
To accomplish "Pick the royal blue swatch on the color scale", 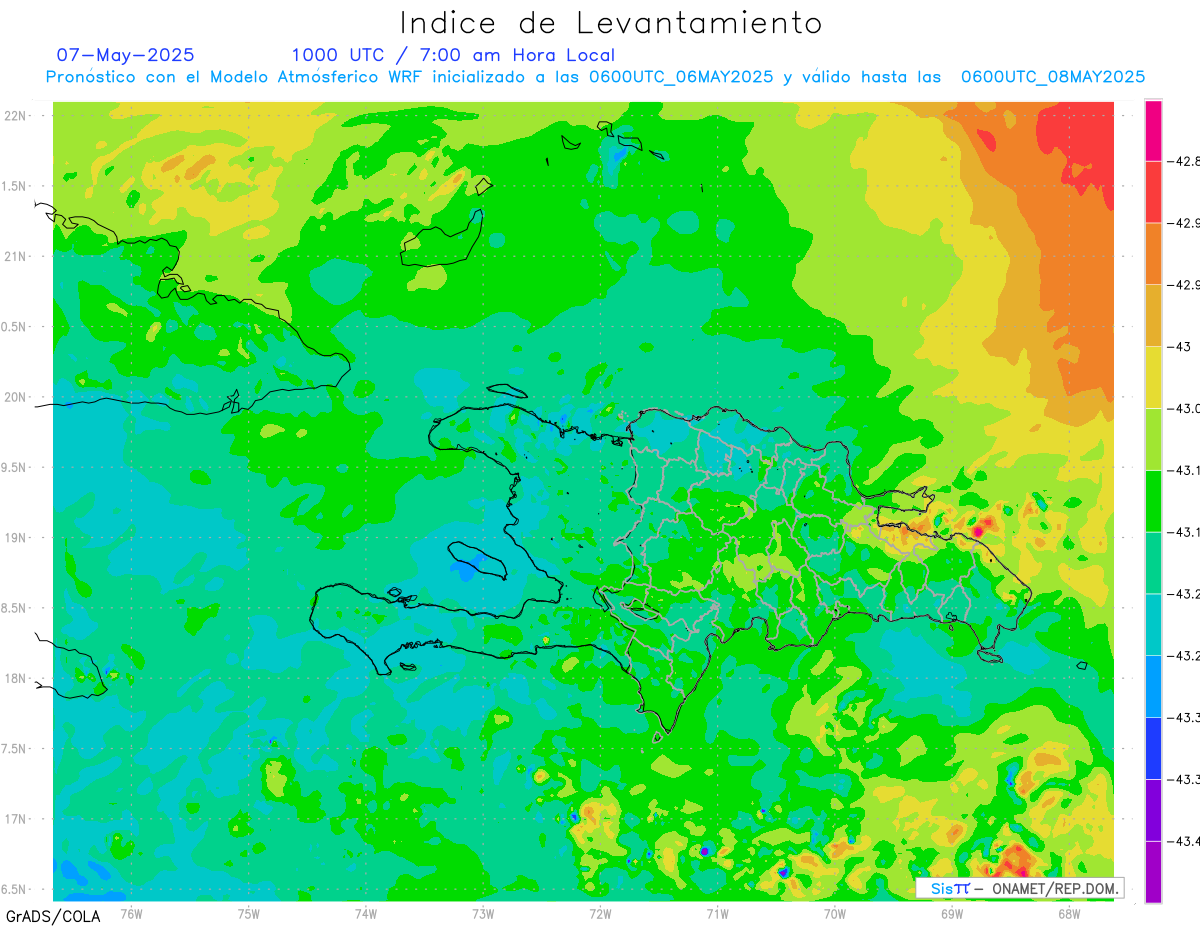I will coord(1153,750).
